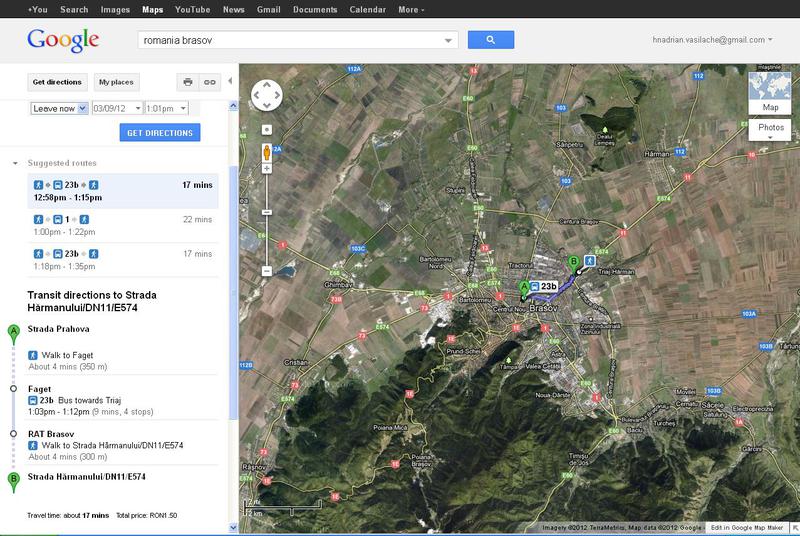Click the blue search magnifier button
The image size is (800, 536).
[490, 40]
